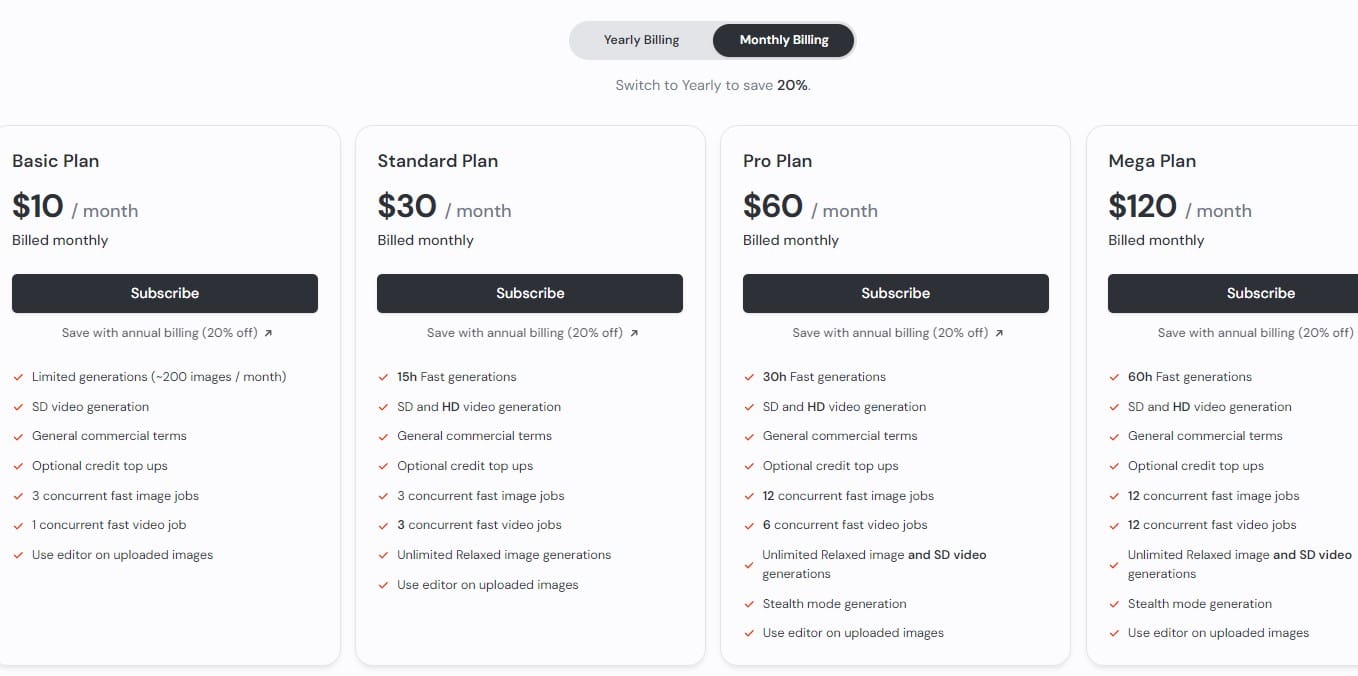Subscribe to the Basic Plan

click(x=165, y=293)
